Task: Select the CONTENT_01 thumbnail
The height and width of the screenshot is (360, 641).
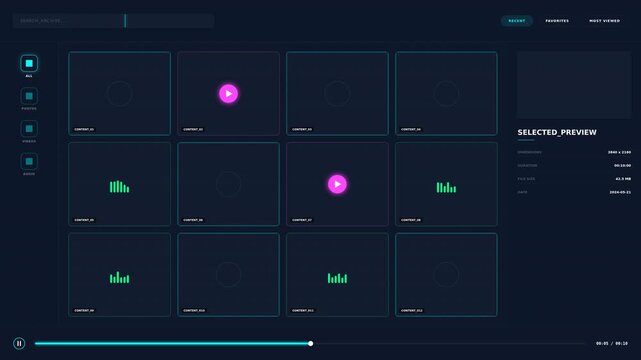Action: point(119,94)
